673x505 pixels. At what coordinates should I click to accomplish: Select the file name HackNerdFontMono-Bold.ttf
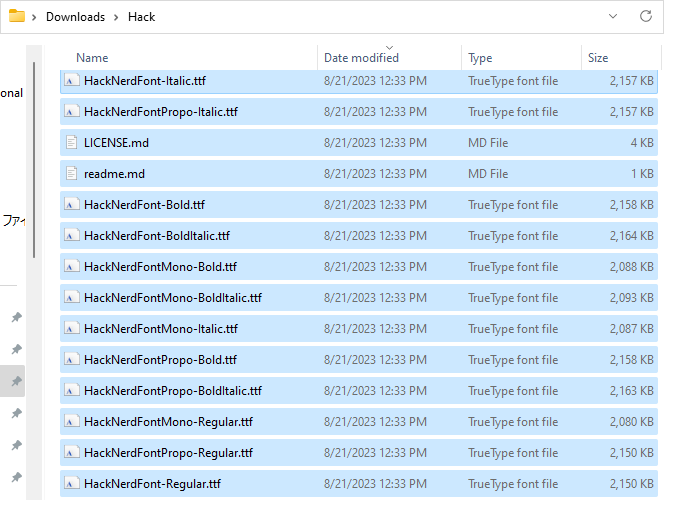pos(161,267)
